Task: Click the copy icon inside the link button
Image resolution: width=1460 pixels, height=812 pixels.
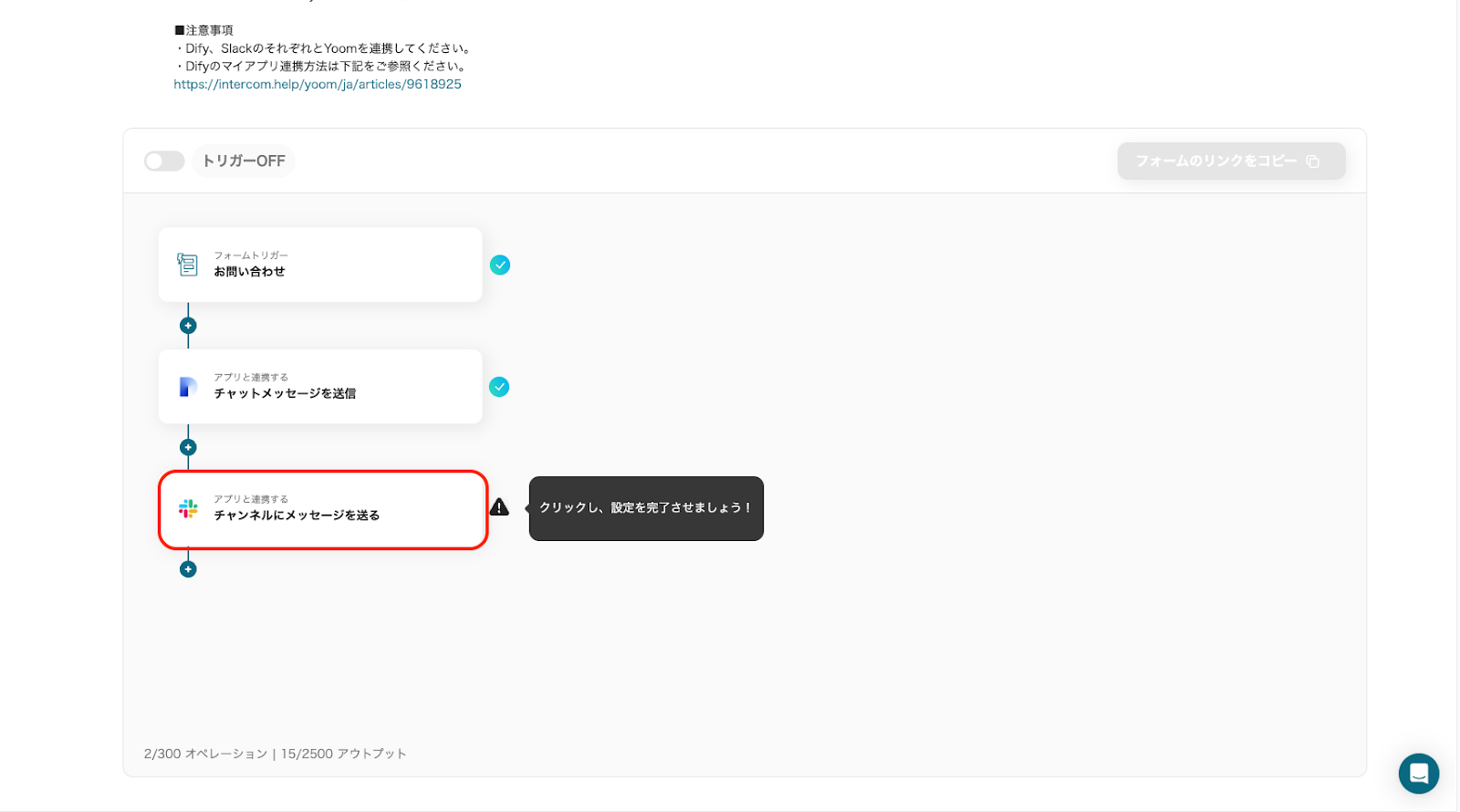Action: coord(1313,161)
